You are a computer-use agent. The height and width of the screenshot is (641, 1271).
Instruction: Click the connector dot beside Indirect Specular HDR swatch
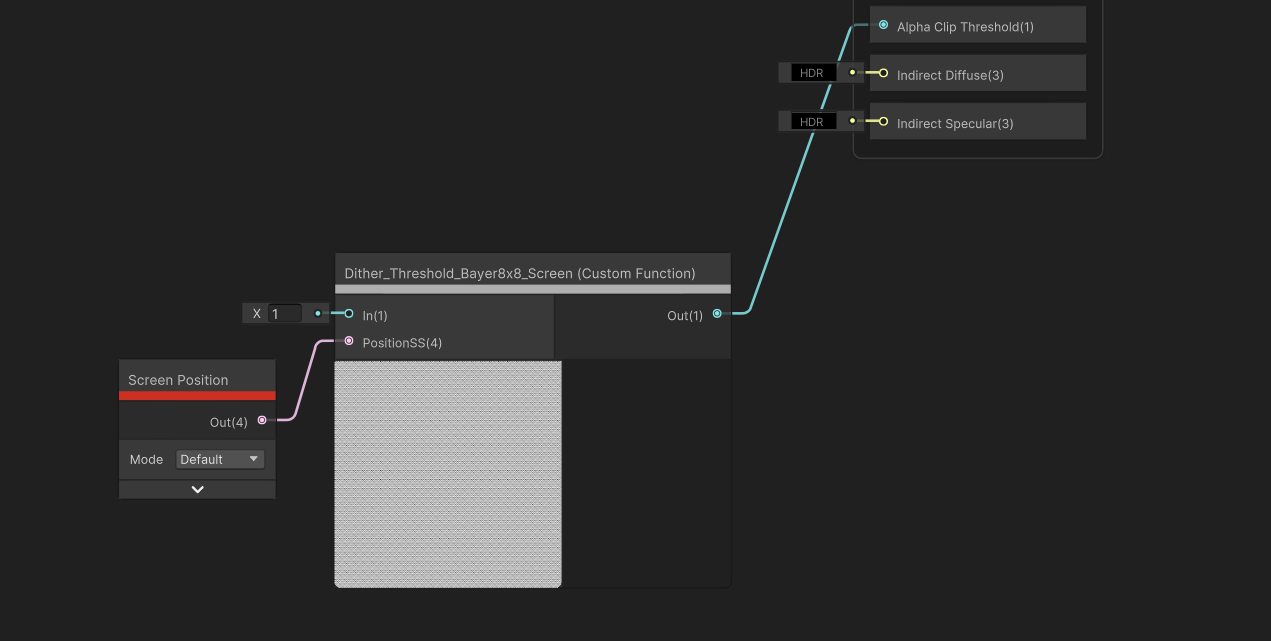(x=852, y=121)
